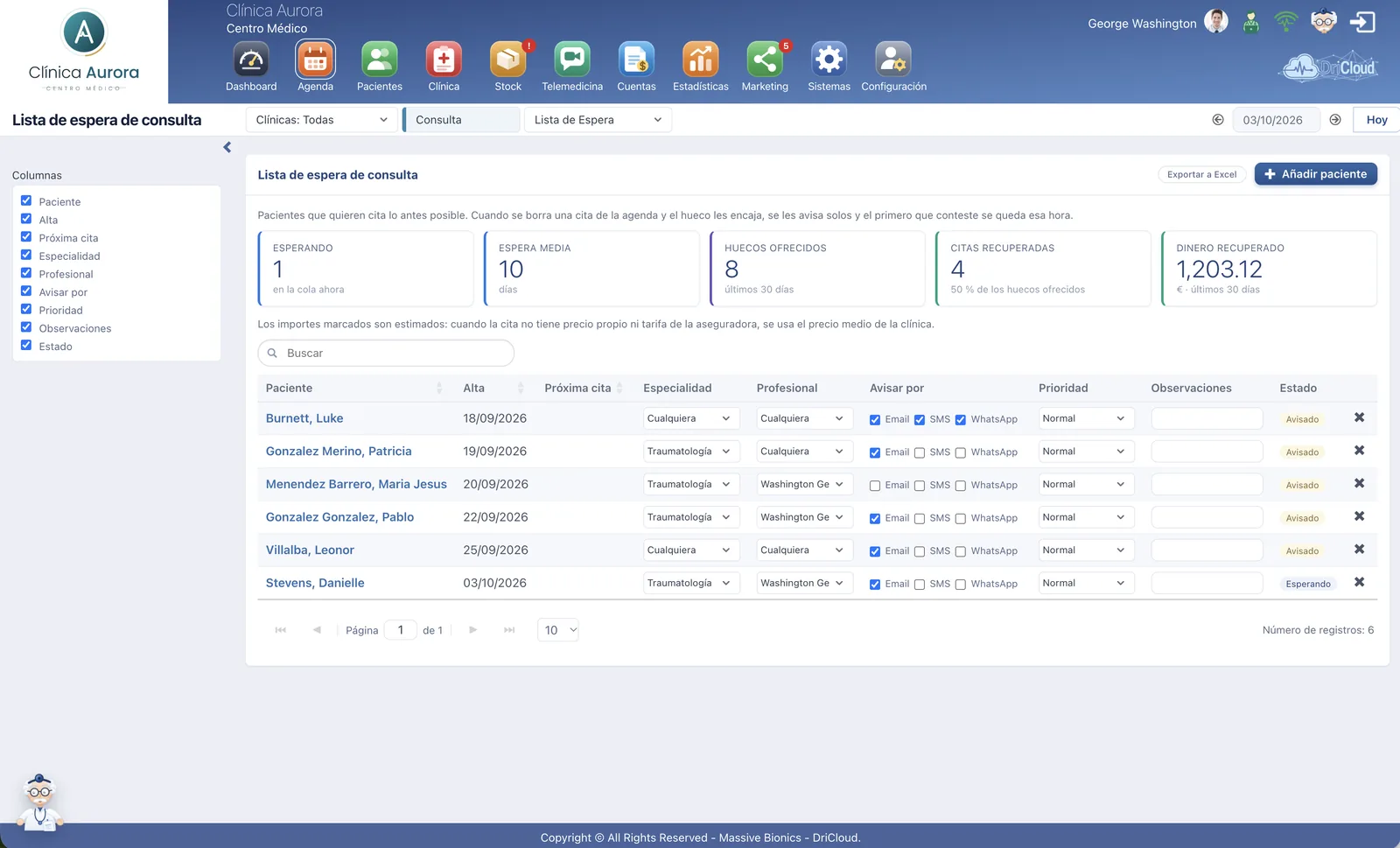This screenshot has width=1400, height=848.
Task: Enable Email notice for Menendez Barrero, Maria Jesus
Action: click(x=875, y=486)
